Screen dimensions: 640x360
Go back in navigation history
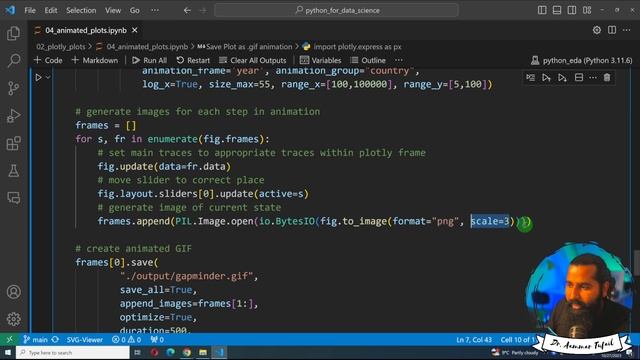(187, 10)
